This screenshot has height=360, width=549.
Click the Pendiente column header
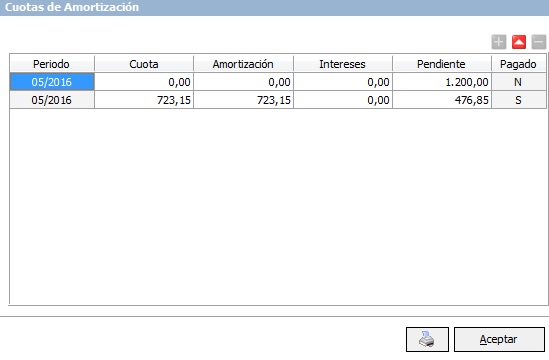point(442,64)
